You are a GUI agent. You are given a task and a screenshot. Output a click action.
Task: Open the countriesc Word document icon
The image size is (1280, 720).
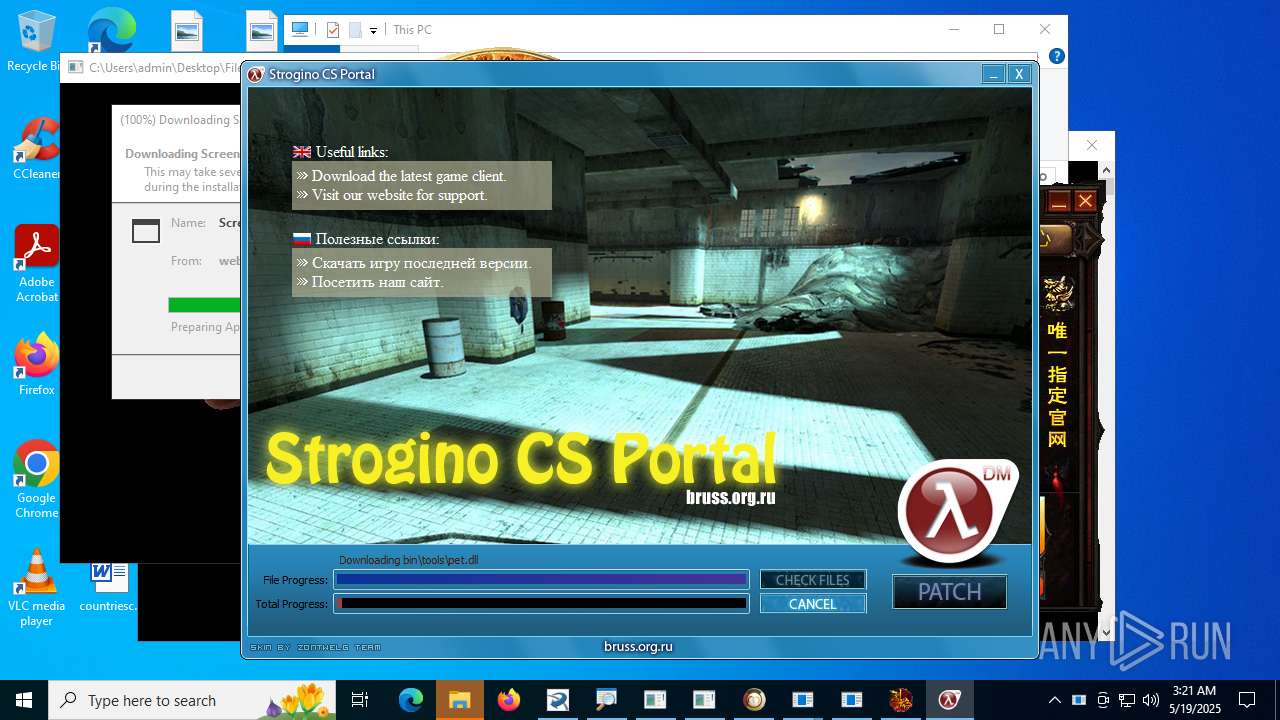[108, 586]
